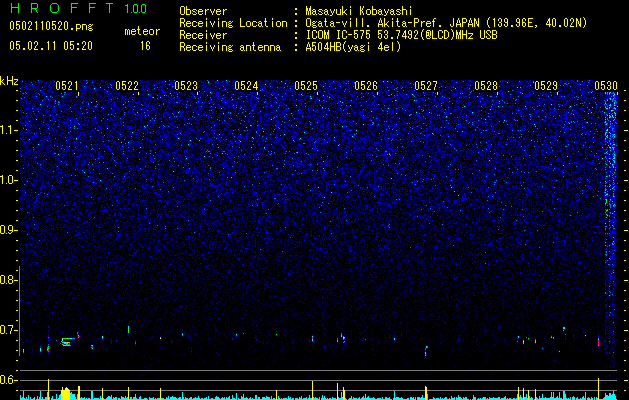Click the HROFFT title text

pos(62,8)
